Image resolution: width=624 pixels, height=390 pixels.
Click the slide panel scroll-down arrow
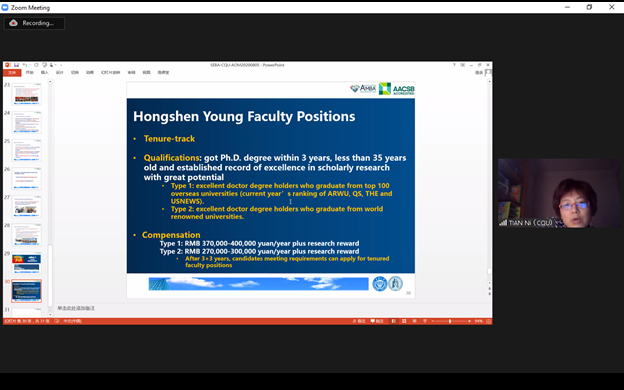pos(50,315)
